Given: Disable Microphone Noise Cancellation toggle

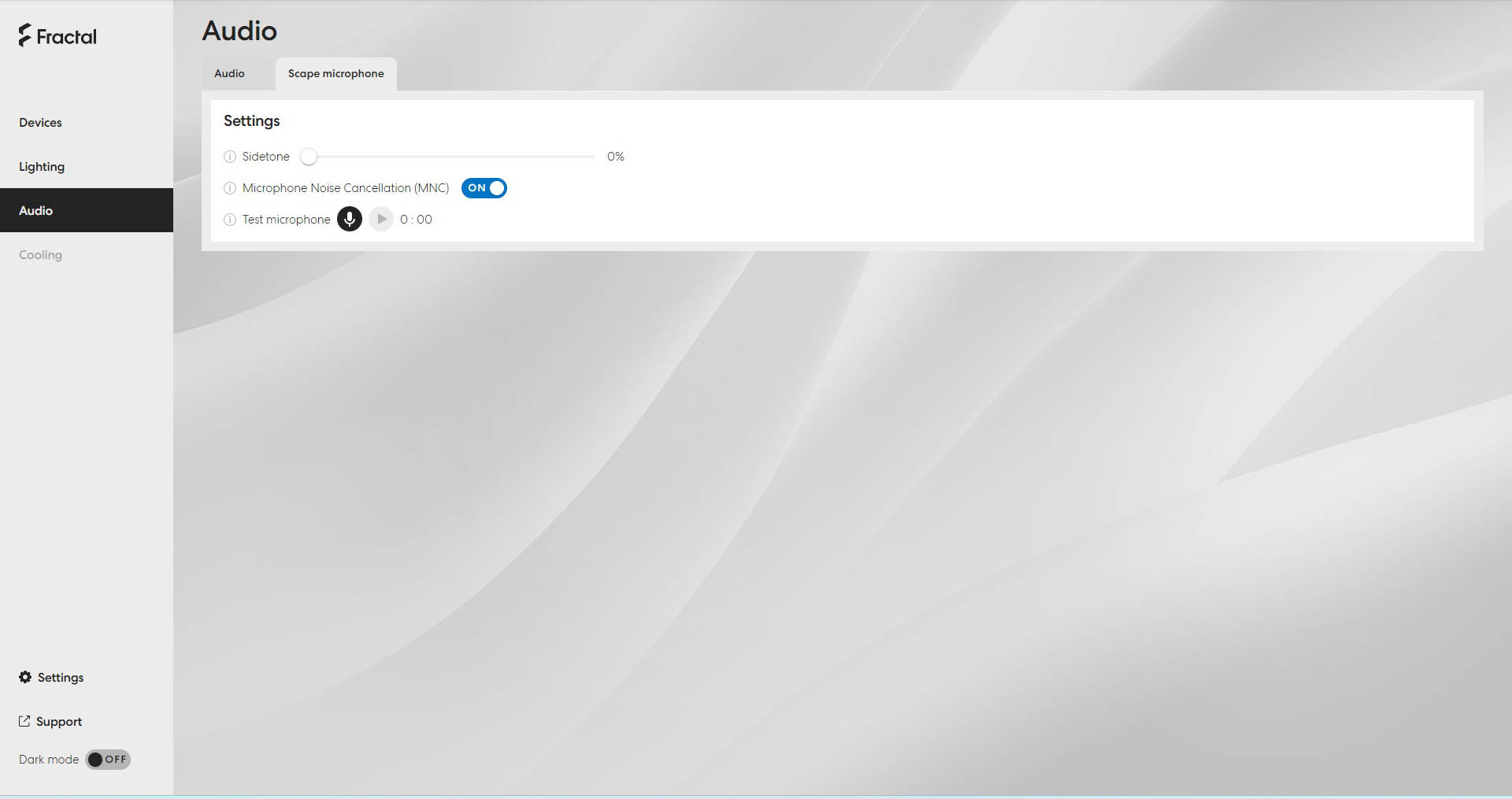Looking at the screenshot, I should [484, 188].
